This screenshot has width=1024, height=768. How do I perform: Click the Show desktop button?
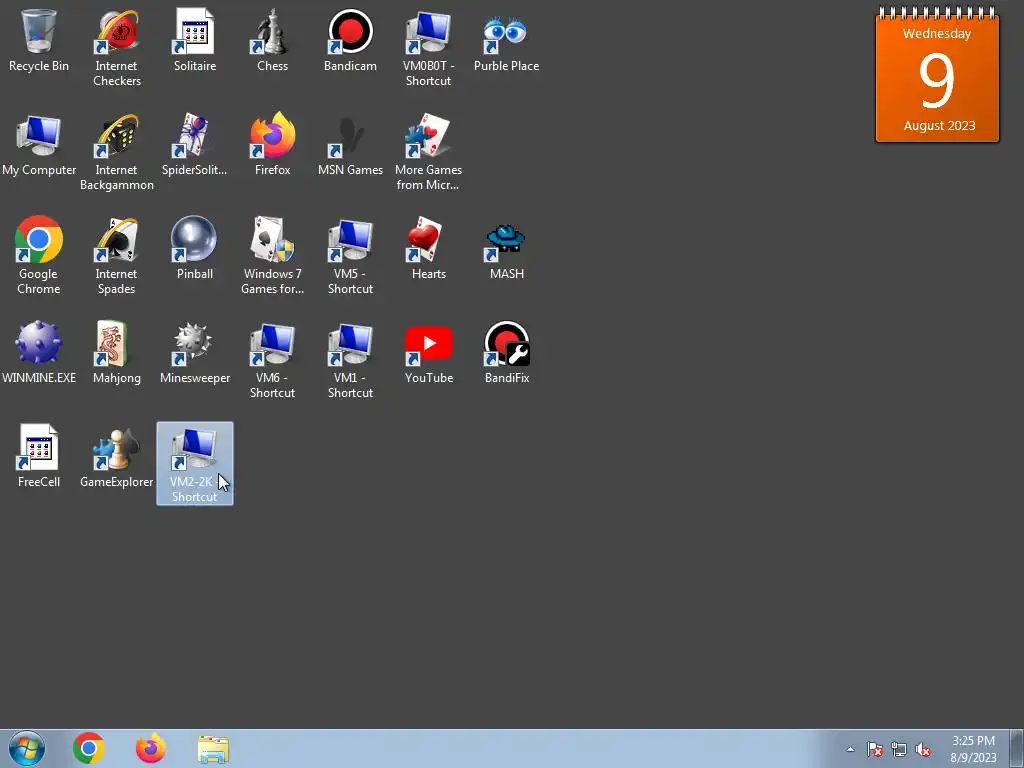pyautogui.click(x=1017, y=749)
